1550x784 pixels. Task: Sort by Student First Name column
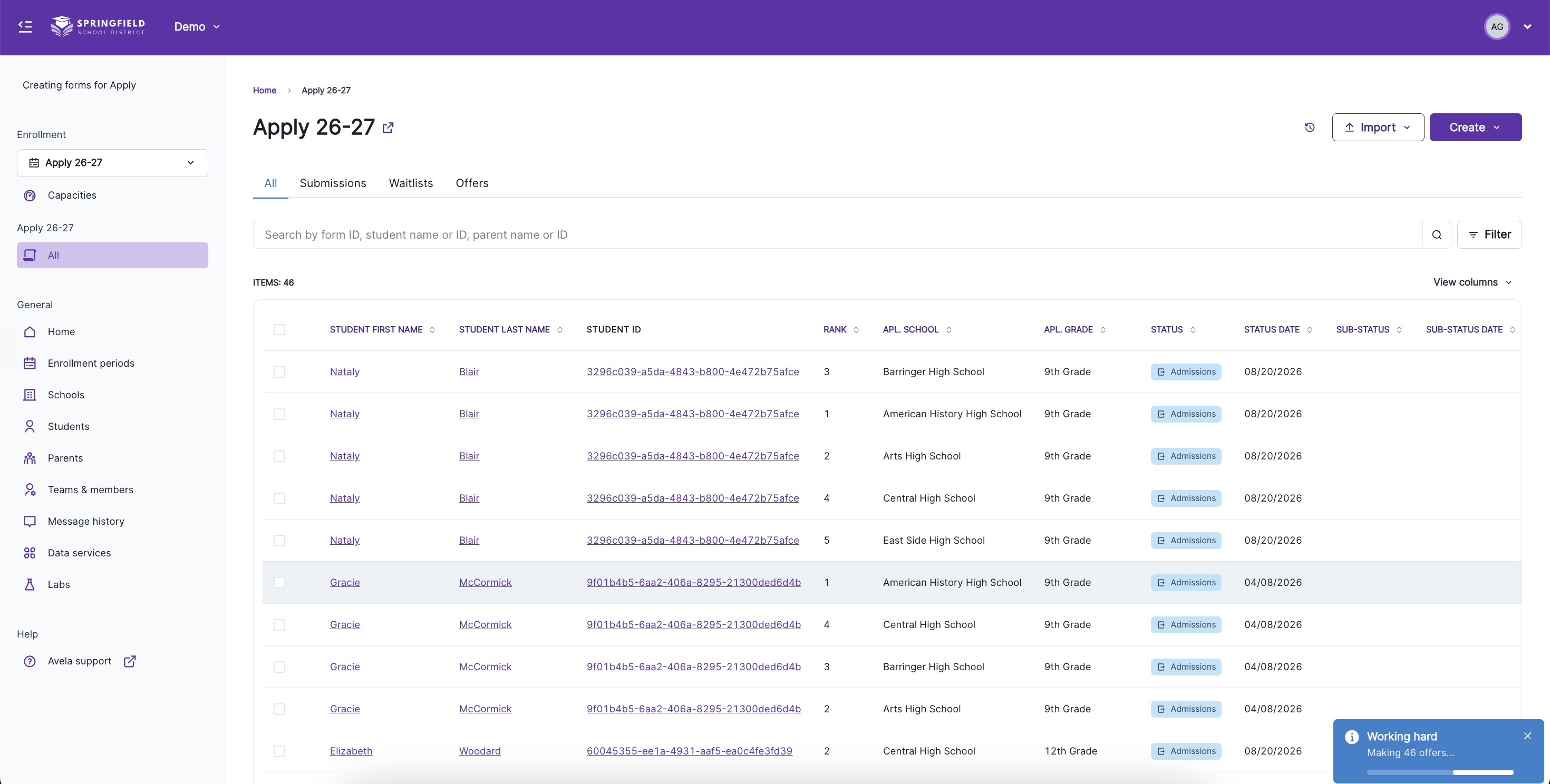tap(382, 329)
